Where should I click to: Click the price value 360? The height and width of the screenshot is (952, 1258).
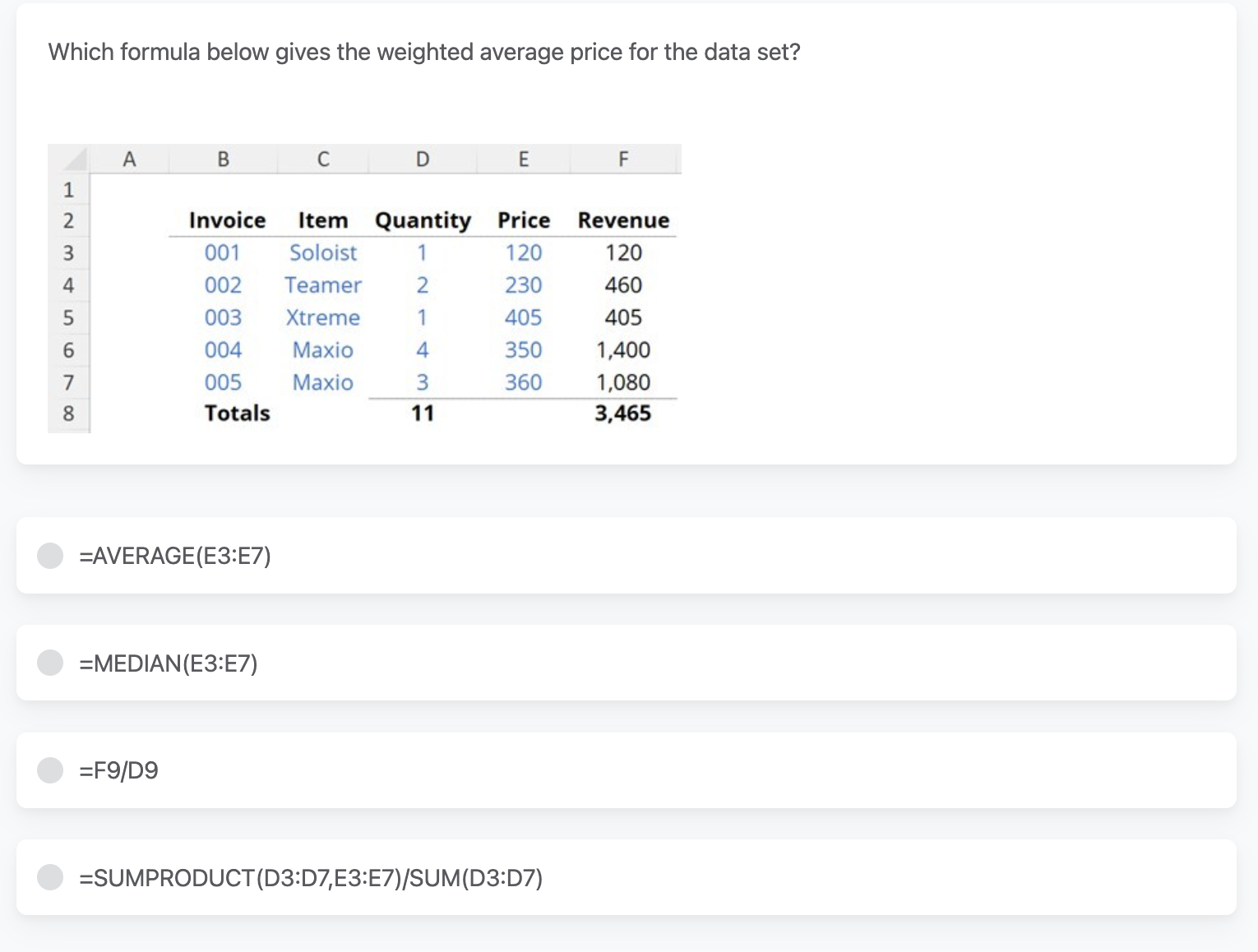tap(524, 382)
